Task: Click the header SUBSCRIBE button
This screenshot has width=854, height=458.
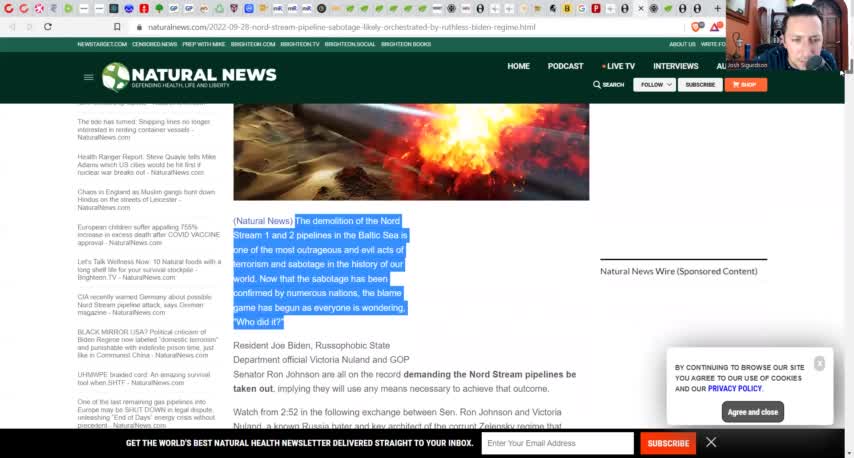Action: 700,85
